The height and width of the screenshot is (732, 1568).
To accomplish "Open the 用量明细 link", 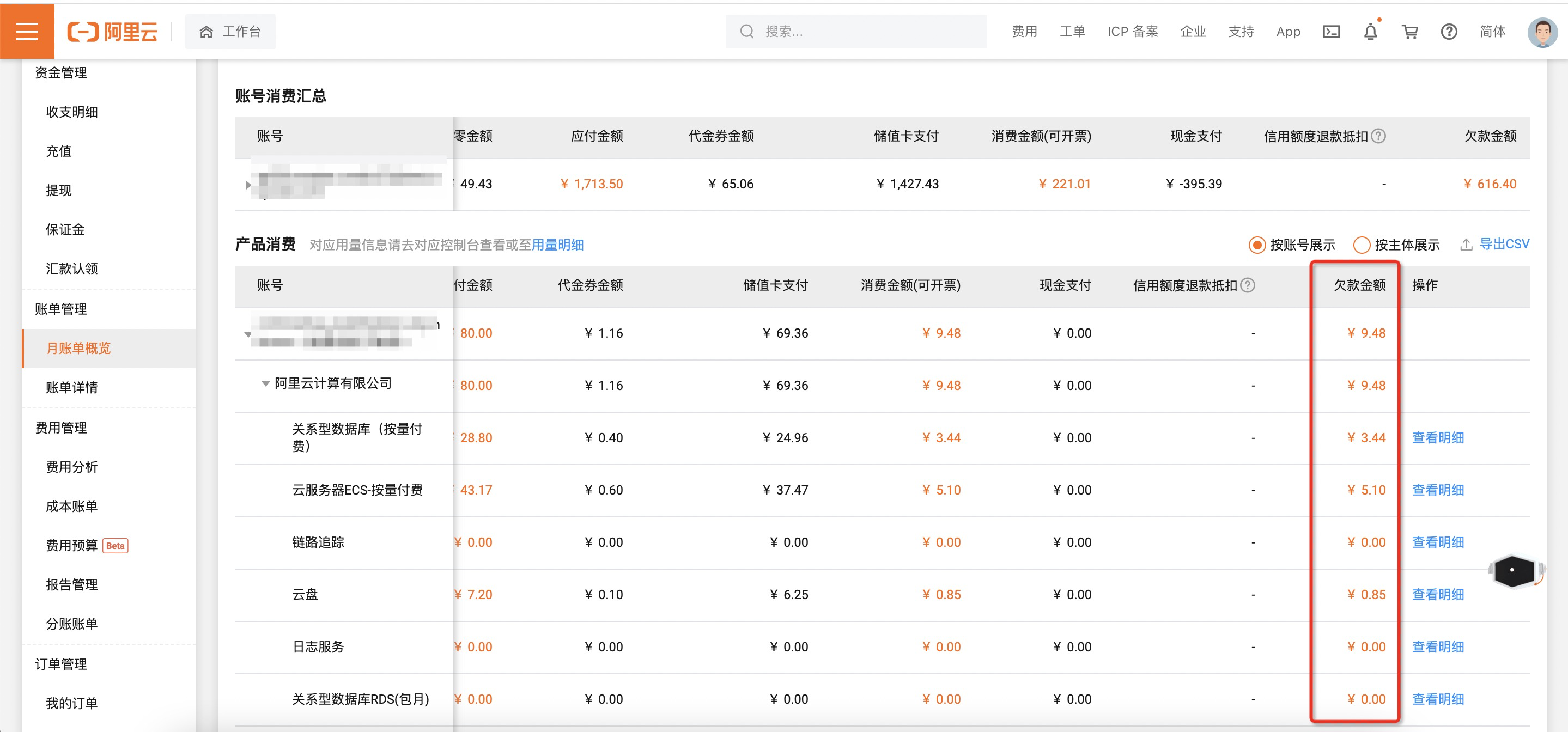I will click(x=557, y=245).
